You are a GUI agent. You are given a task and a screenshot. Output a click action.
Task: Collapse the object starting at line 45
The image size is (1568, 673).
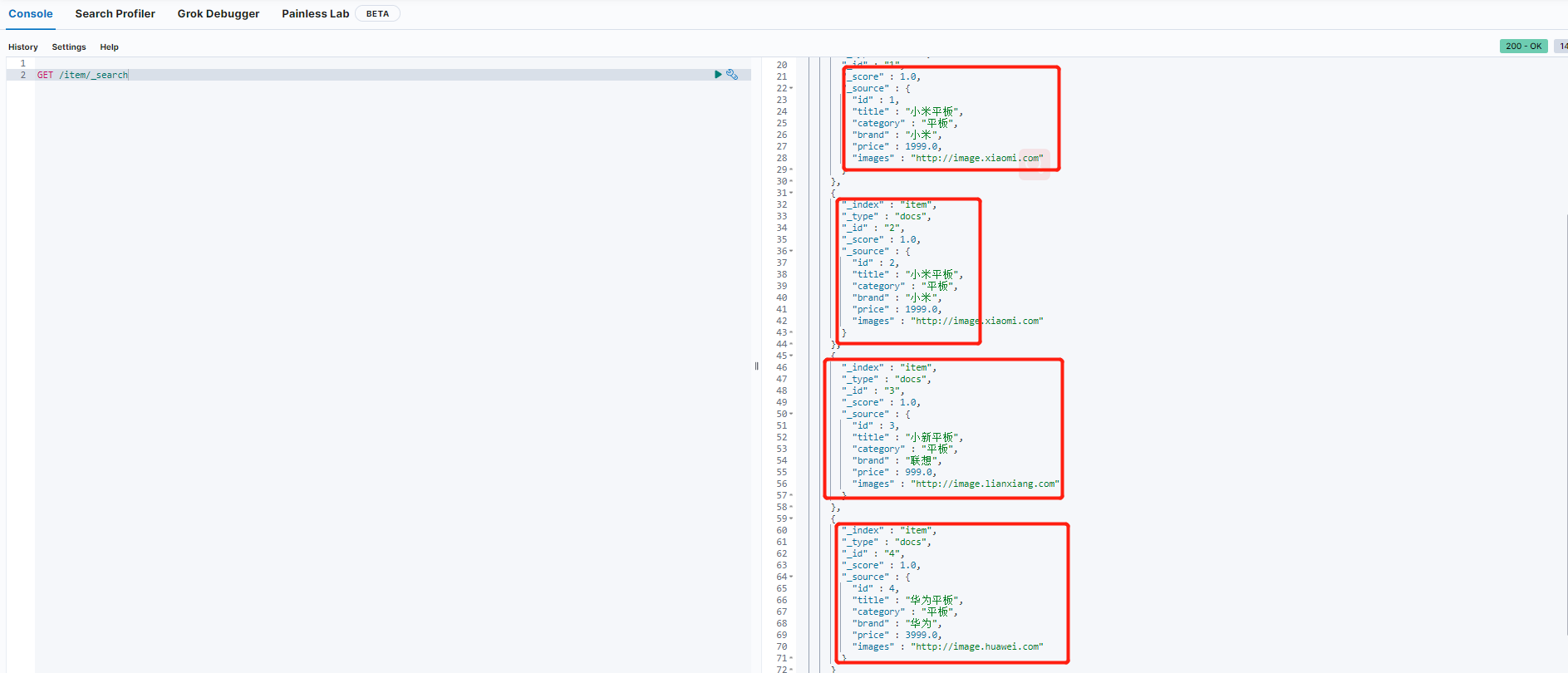791,356
